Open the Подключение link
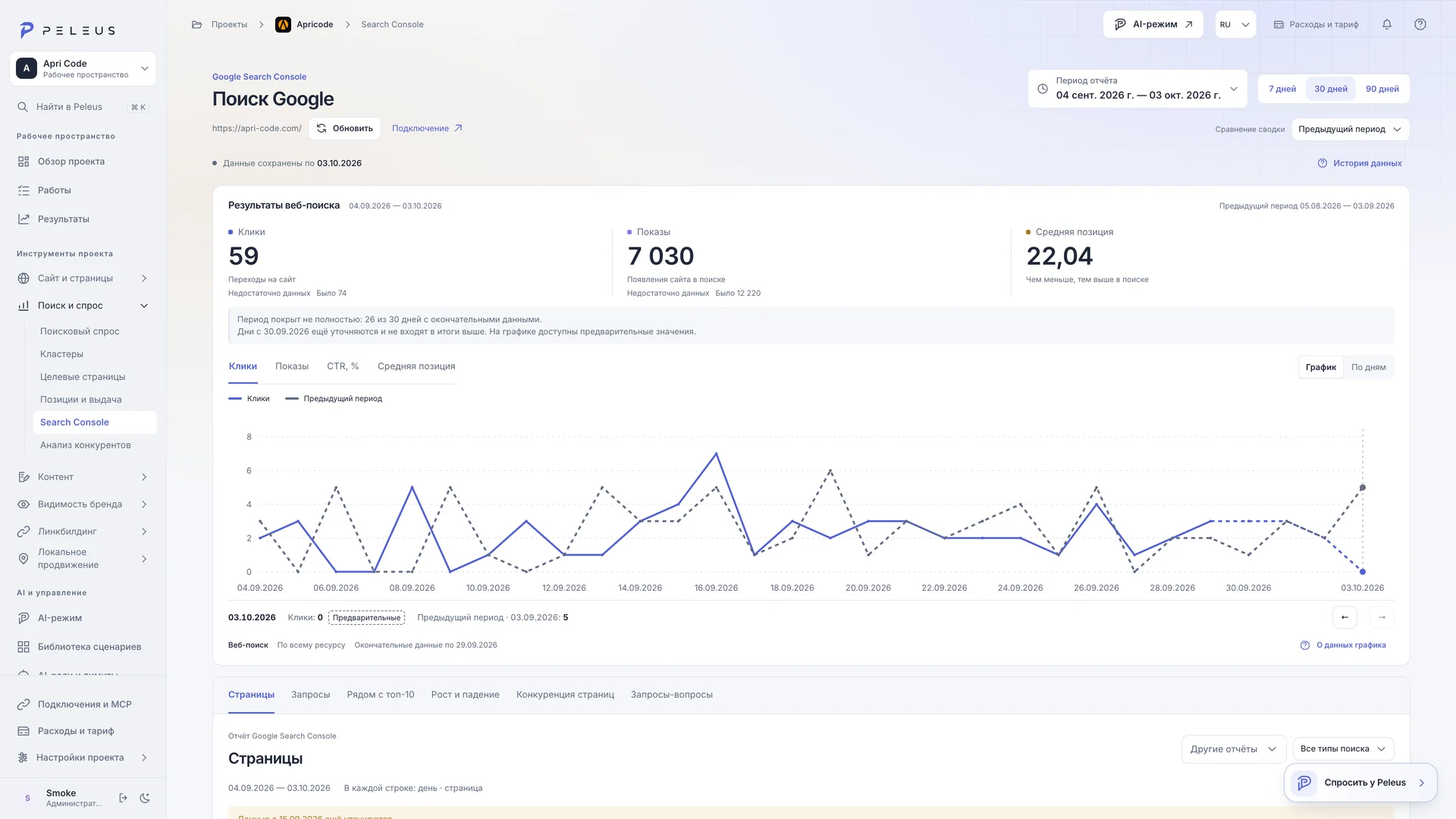Screen dimensions: 1456x819 (427, 128)
